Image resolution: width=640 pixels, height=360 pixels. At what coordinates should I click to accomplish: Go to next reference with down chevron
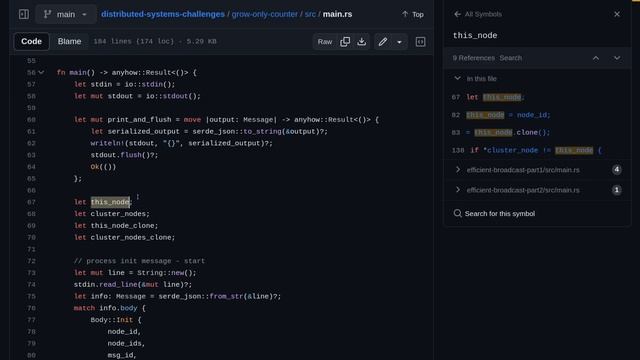point(617,58)
